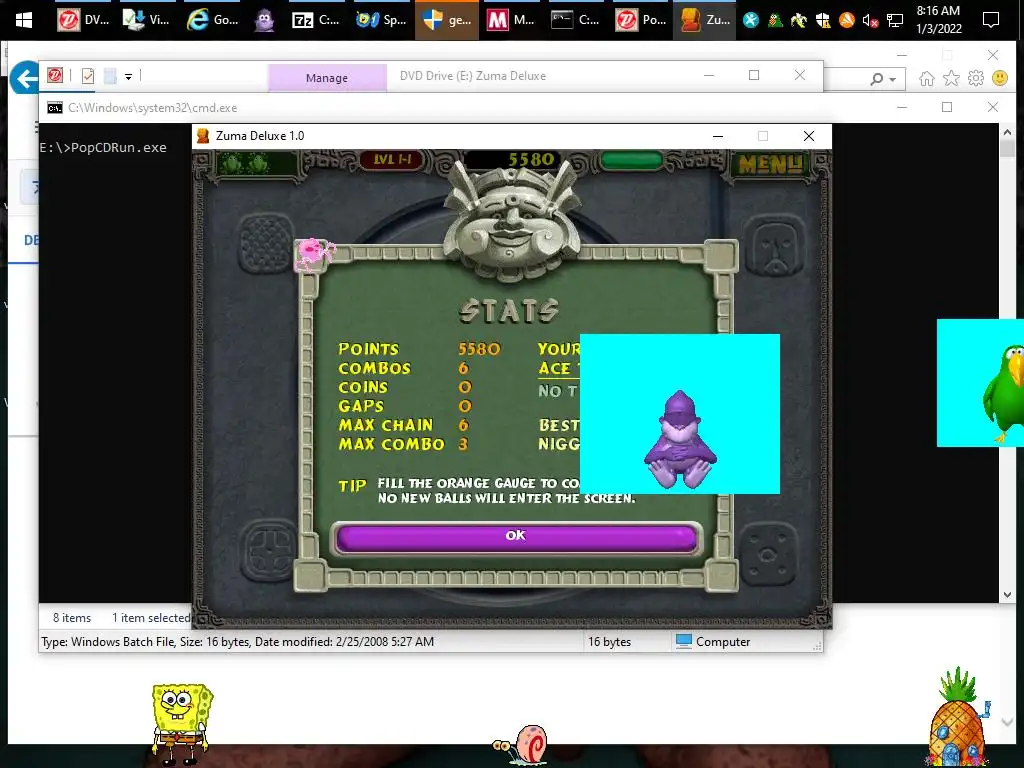Screen dimensions: 1024x768
Task: Click '8 items' in Explorer status bar
Action: click(x=72, y=618)
